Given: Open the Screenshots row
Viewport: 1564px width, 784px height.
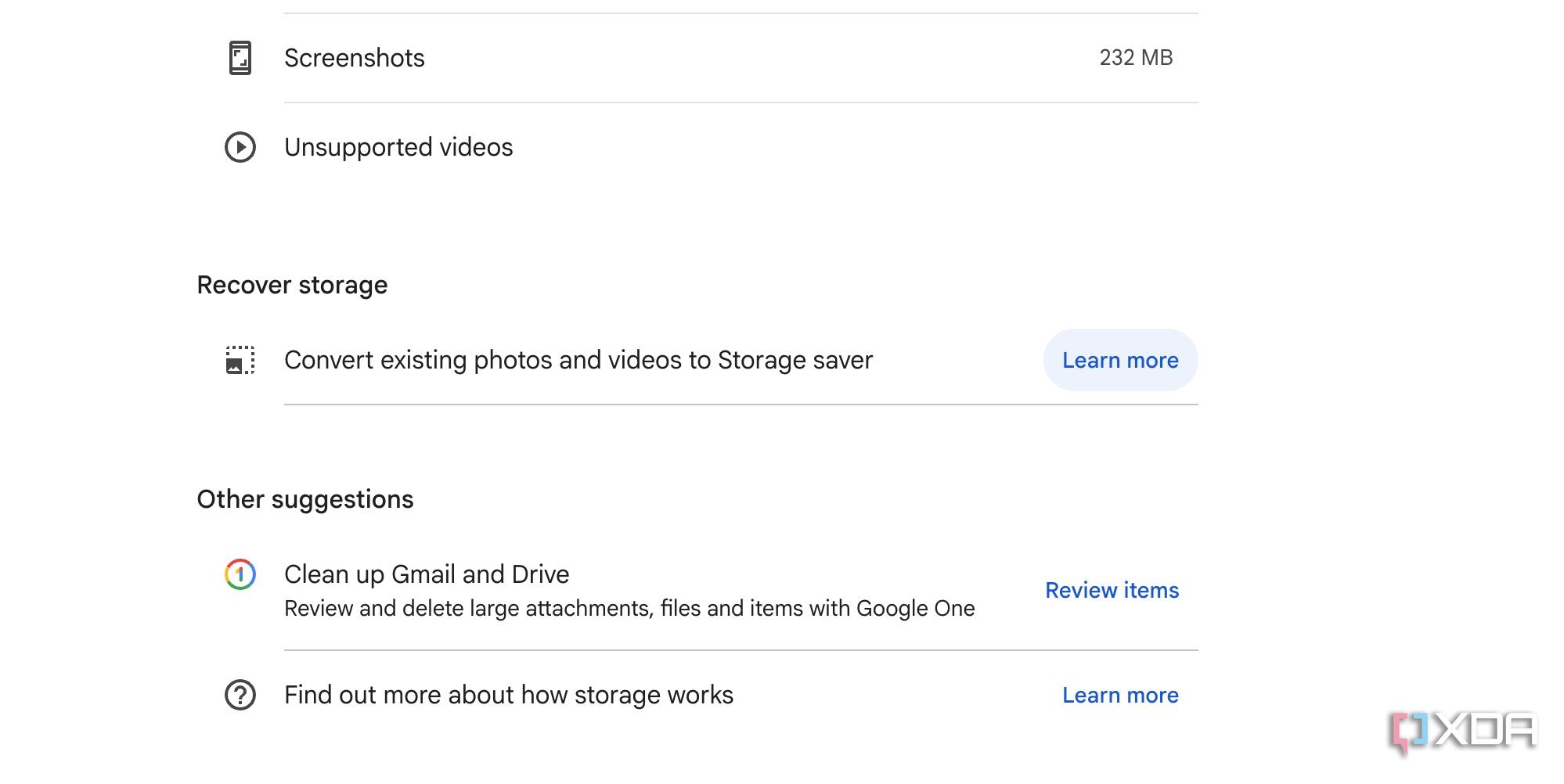Looking at the screenshot, I should coord(697,58).
